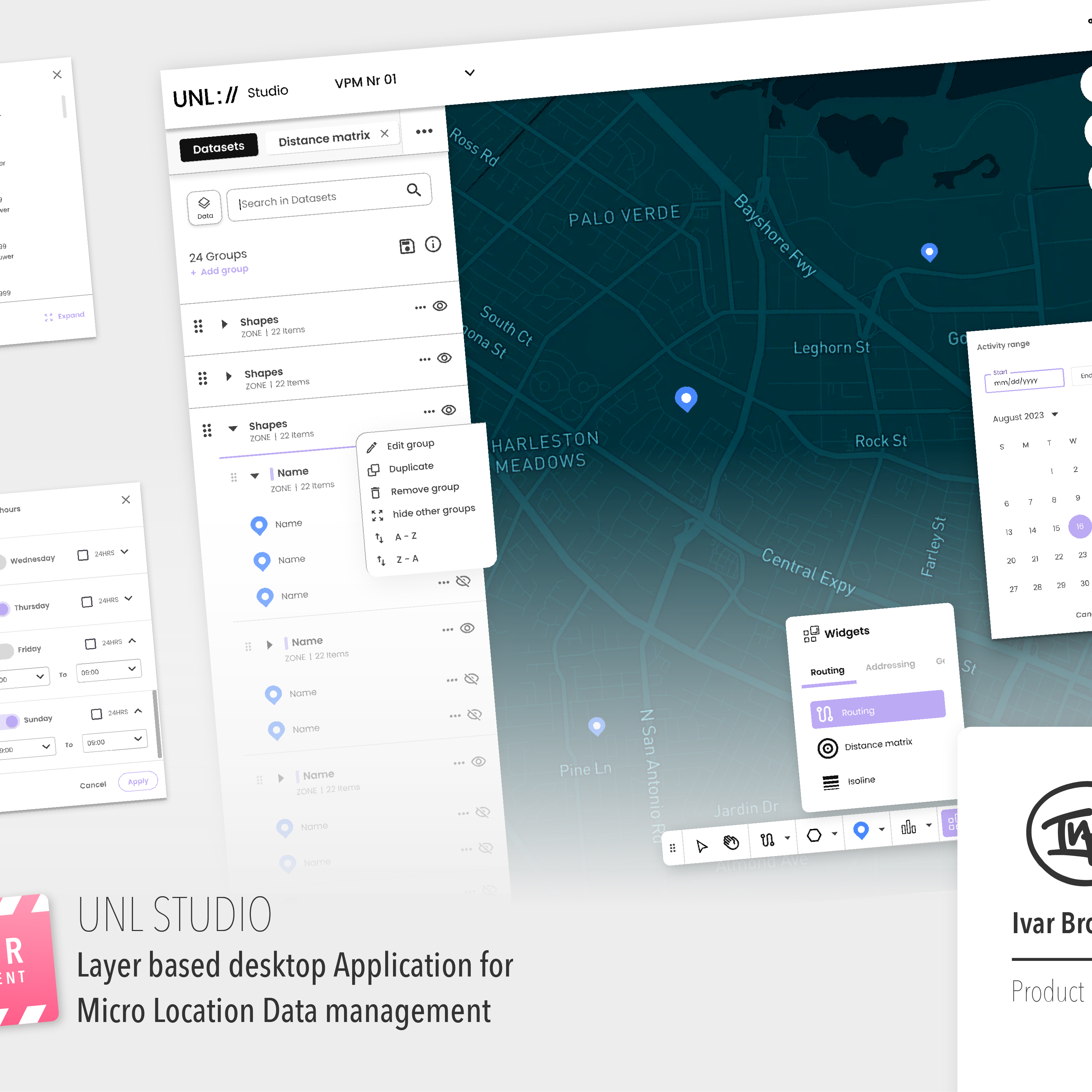The image size is (1092, 1092).
Task: Select day 16 in the calendar
Action: point(1080,526)
